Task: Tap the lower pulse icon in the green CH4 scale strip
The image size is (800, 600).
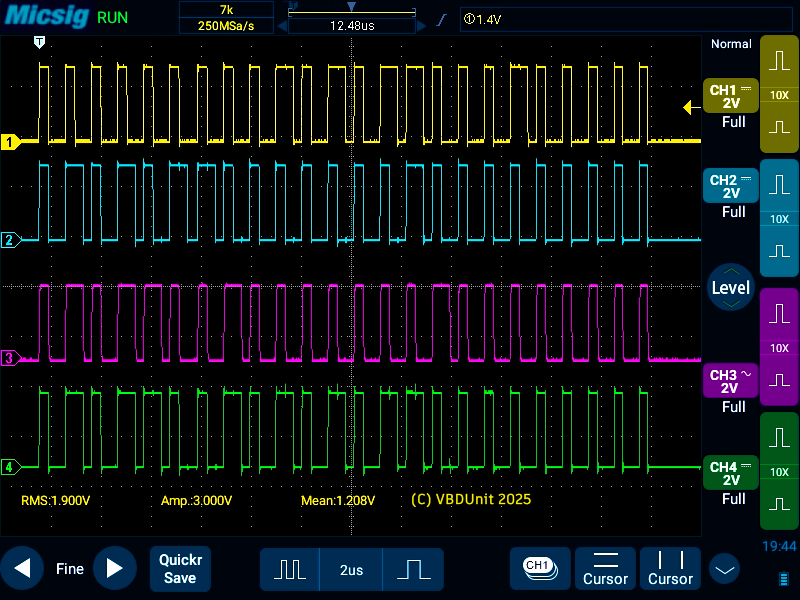Action: (779, 502)
